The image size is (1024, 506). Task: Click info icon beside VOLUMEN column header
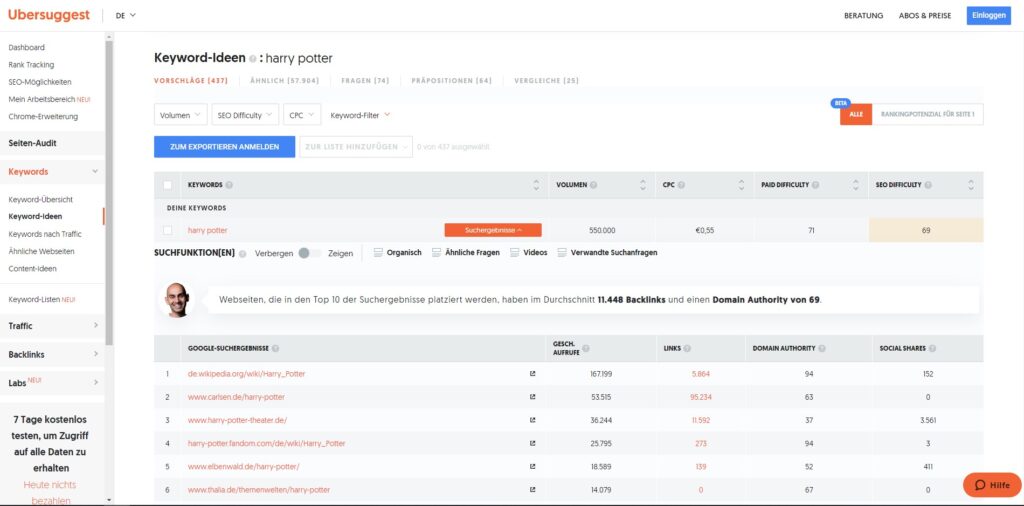click(x=593, y=185)
